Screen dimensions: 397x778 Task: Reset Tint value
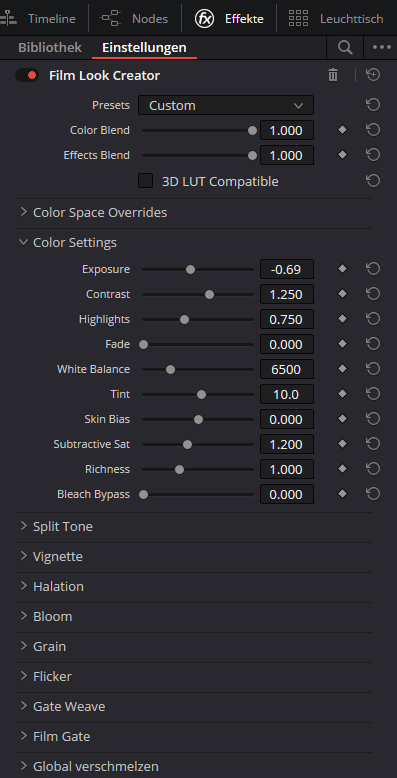point(373,394)
